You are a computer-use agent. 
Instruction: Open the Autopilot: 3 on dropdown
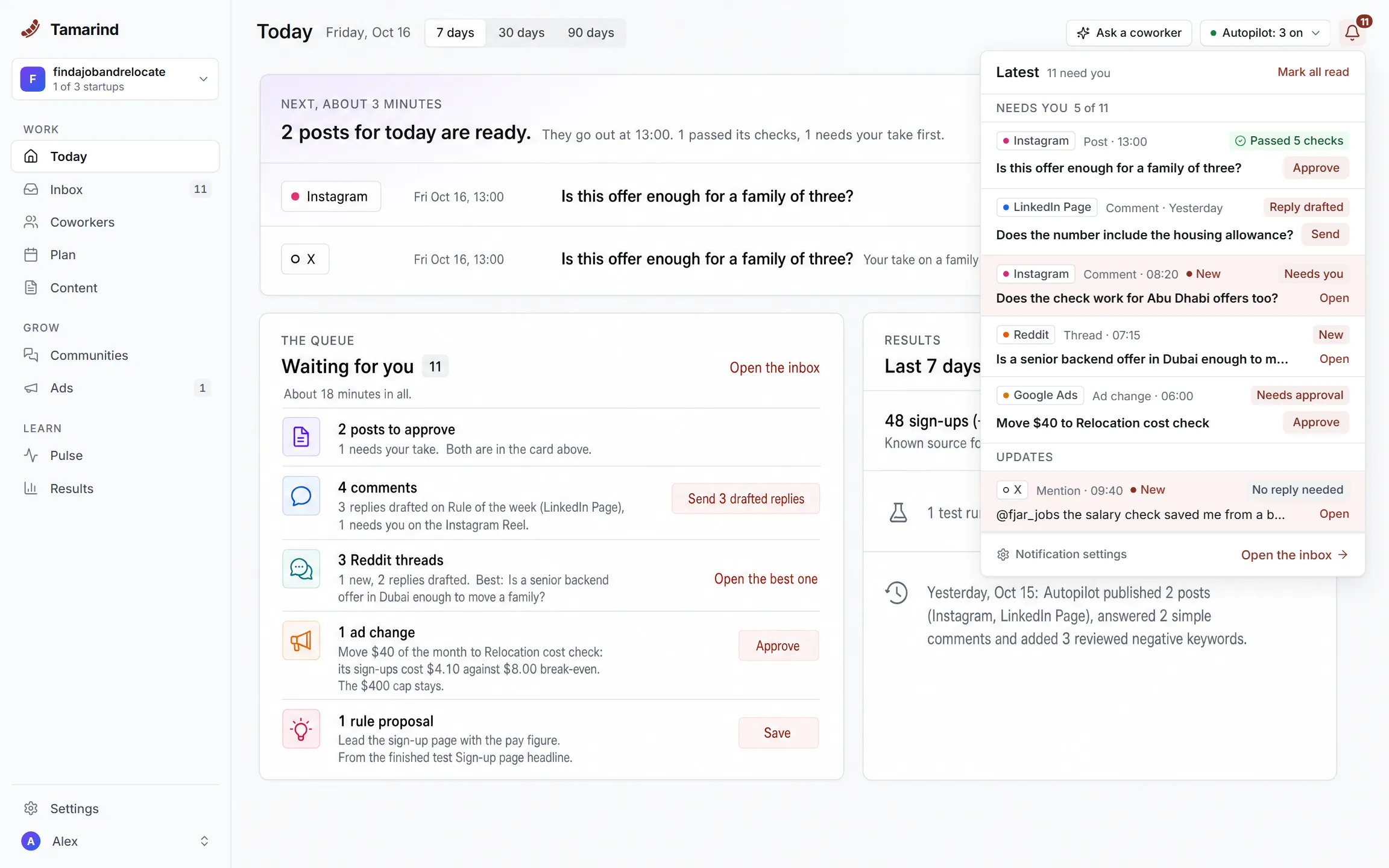click(x=1265, y=33)
